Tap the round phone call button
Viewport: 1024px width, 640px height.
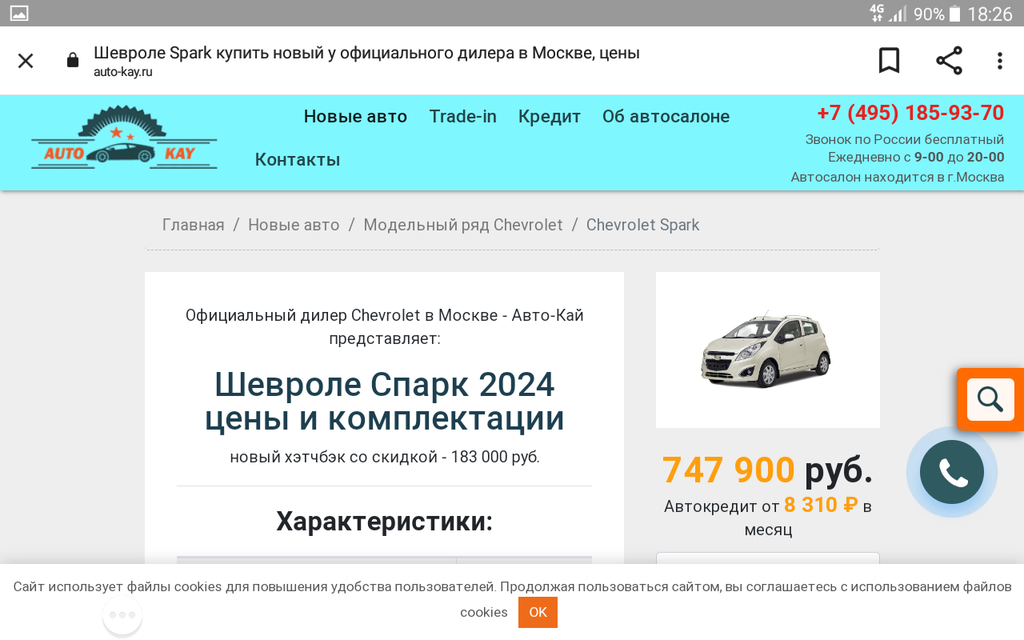tap(952, 472)
